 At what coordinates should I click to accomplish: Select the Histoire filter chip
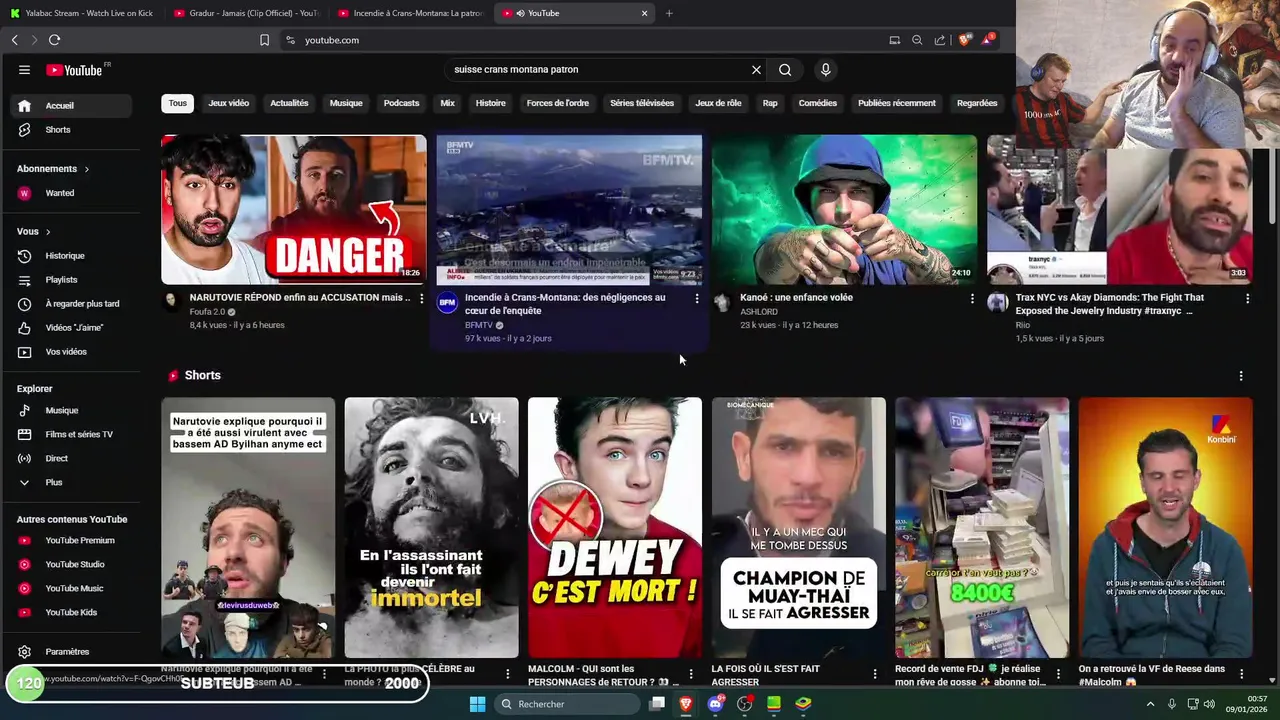pyautogui.click(x=490, y=103)
